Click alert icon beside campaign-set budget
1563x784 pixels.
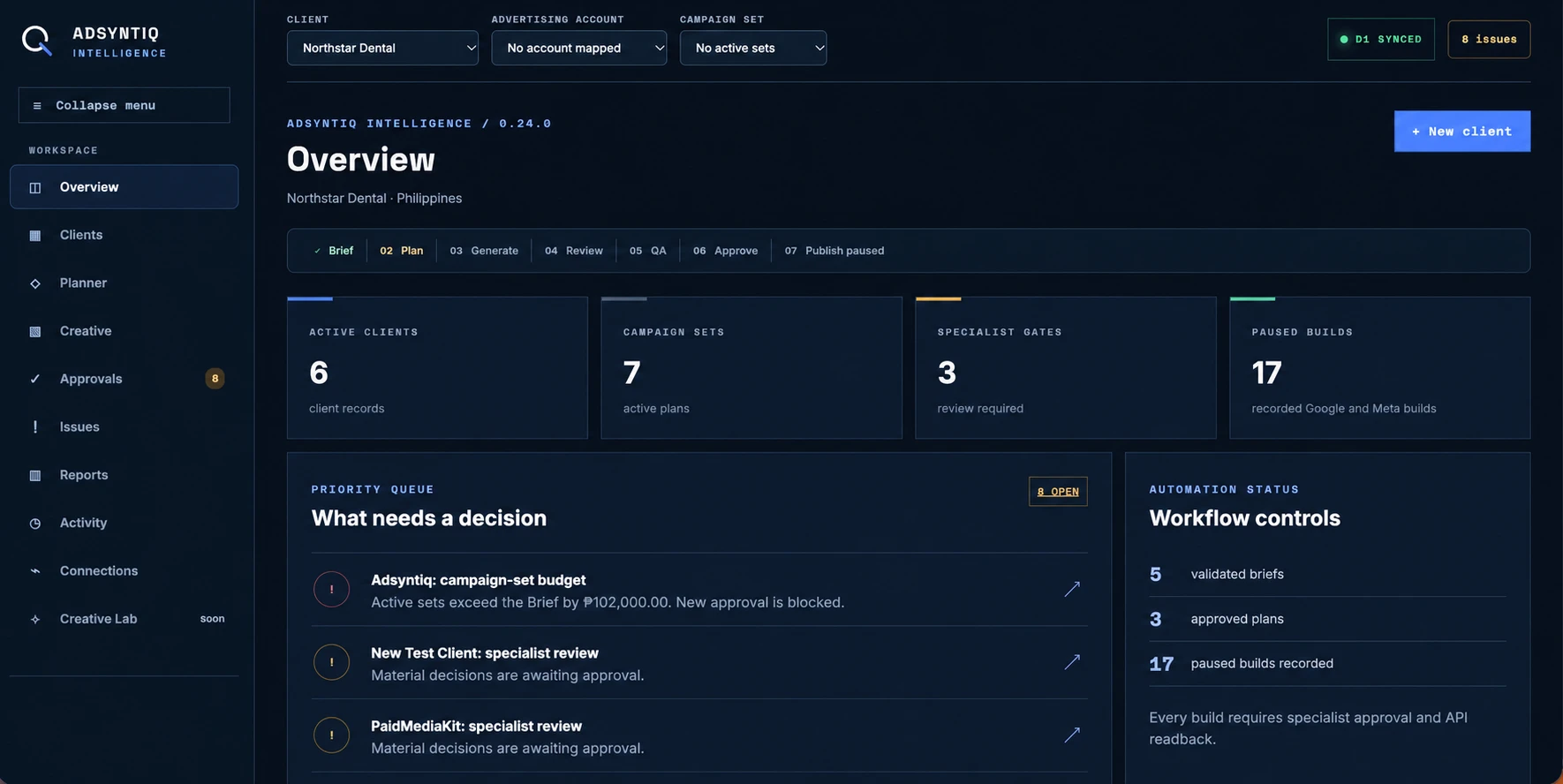[x=332, y=590]
